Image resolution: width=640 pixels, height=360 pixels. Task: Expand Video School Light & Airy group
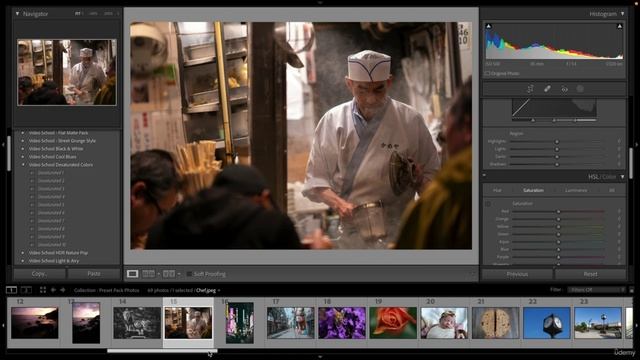(x=23, y=260)
